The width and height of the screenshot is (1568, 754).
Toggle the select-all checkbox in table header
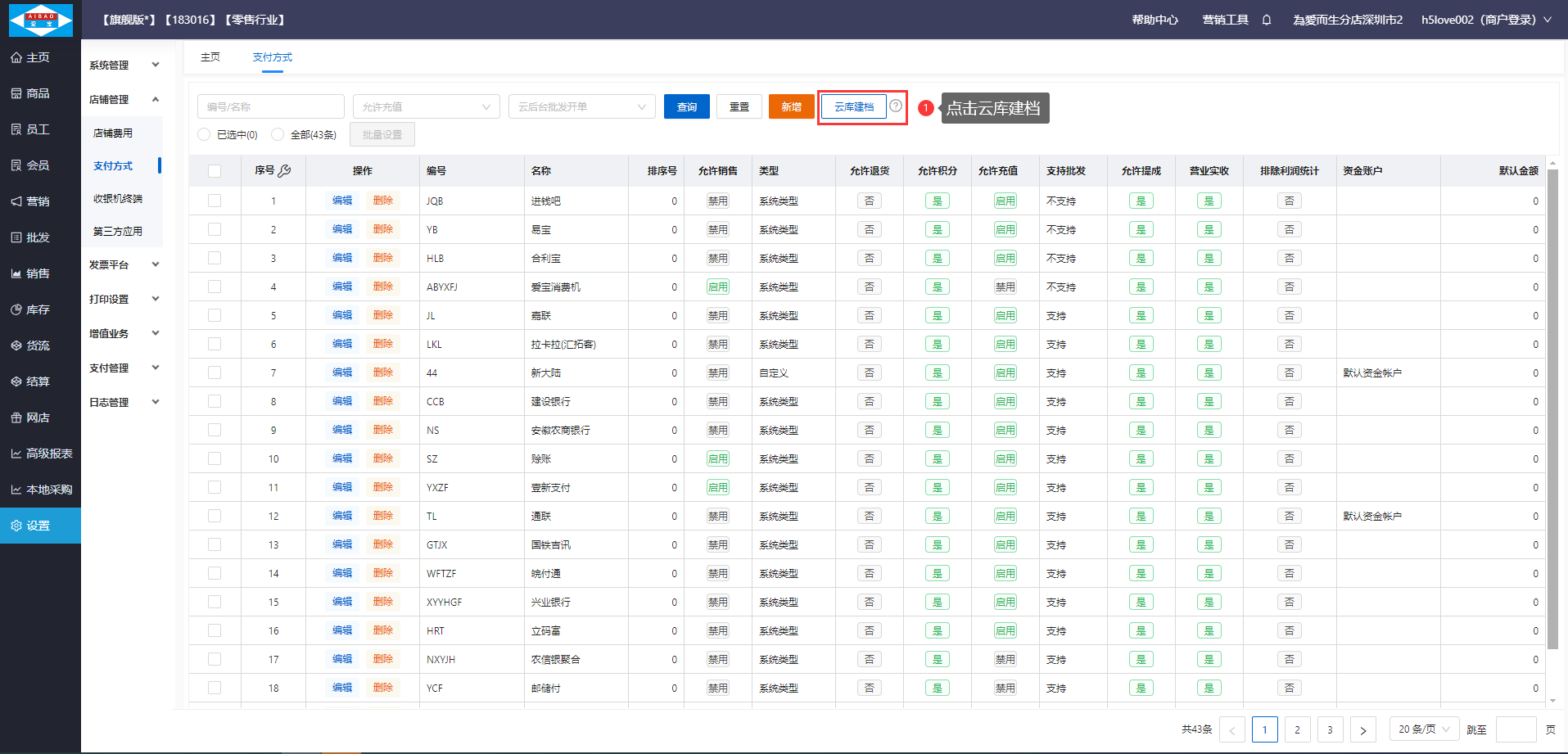pos(215,170)
